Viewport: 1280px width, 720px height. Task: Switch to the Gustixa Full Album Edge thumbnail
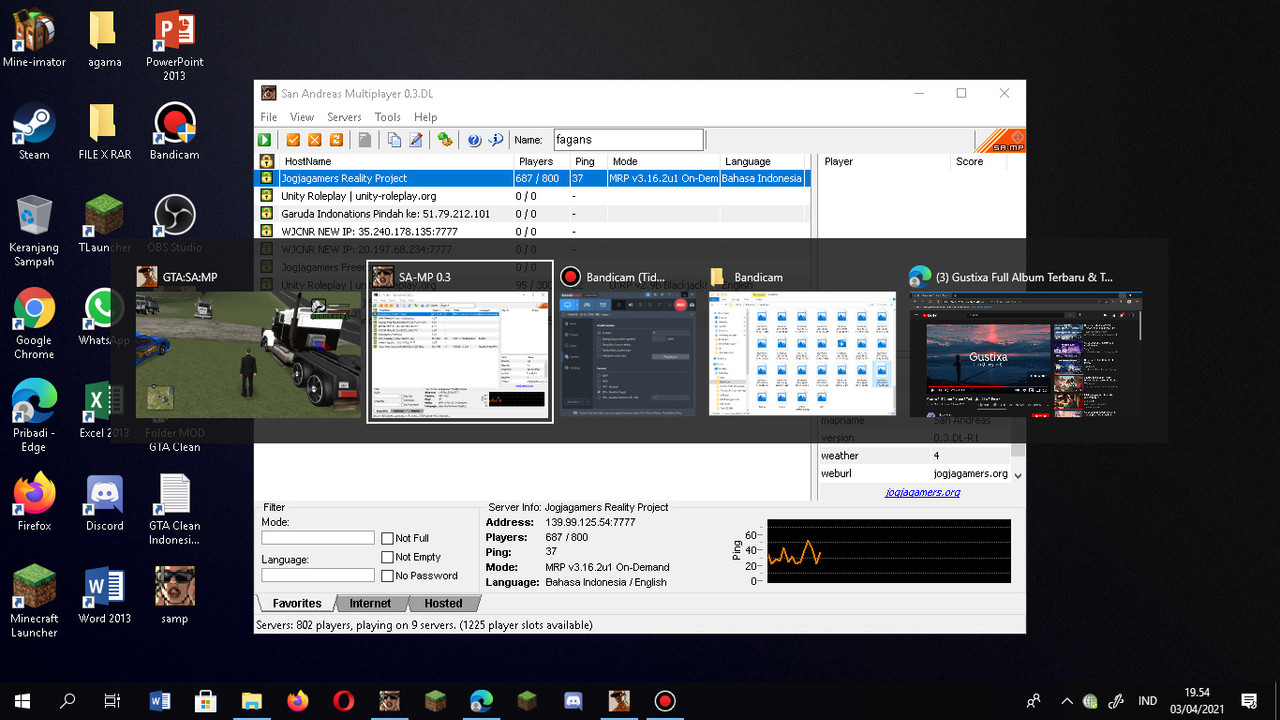[x=1025, y=343]
